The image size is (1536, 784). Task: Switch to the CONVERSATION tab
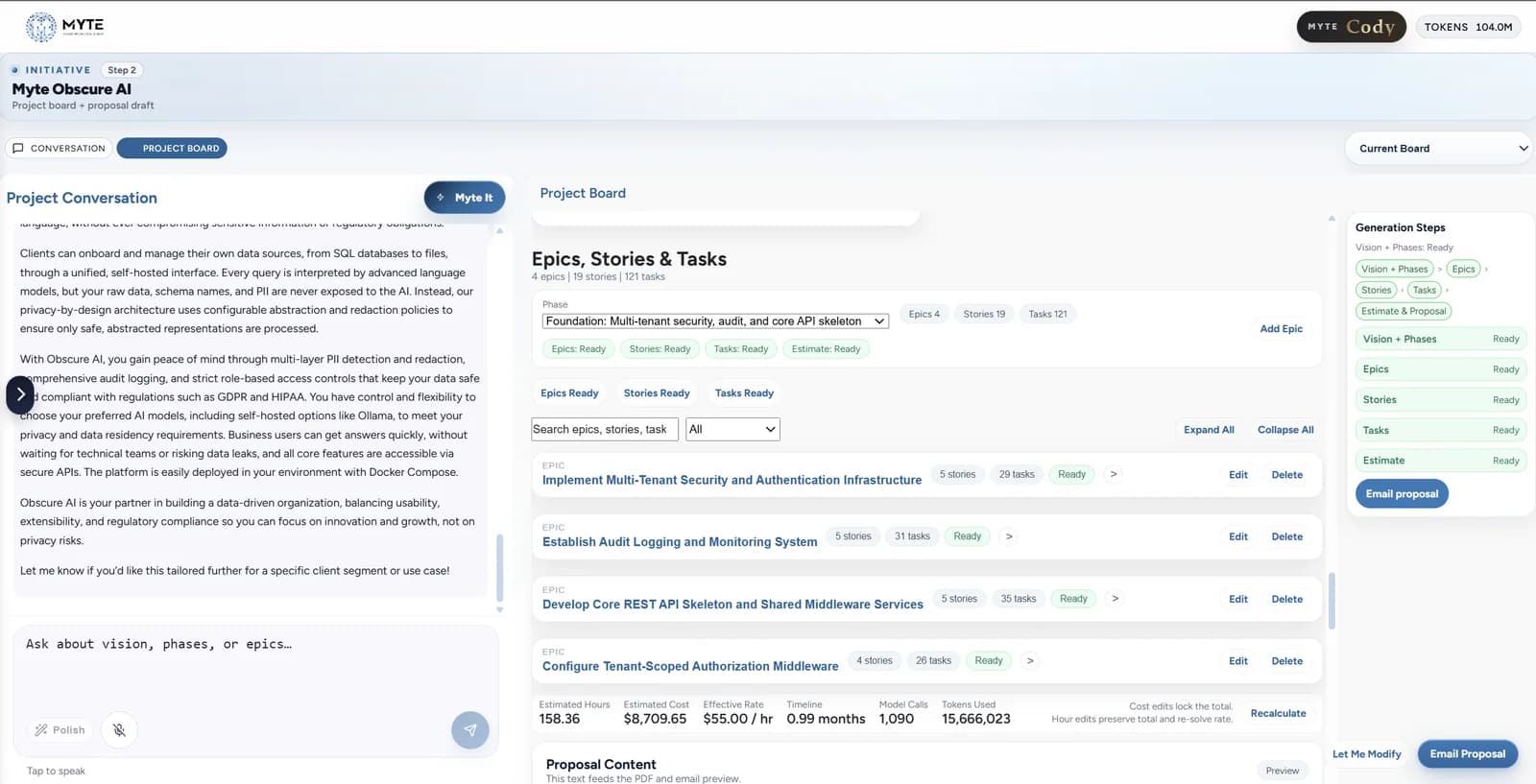tap(59, 149)
